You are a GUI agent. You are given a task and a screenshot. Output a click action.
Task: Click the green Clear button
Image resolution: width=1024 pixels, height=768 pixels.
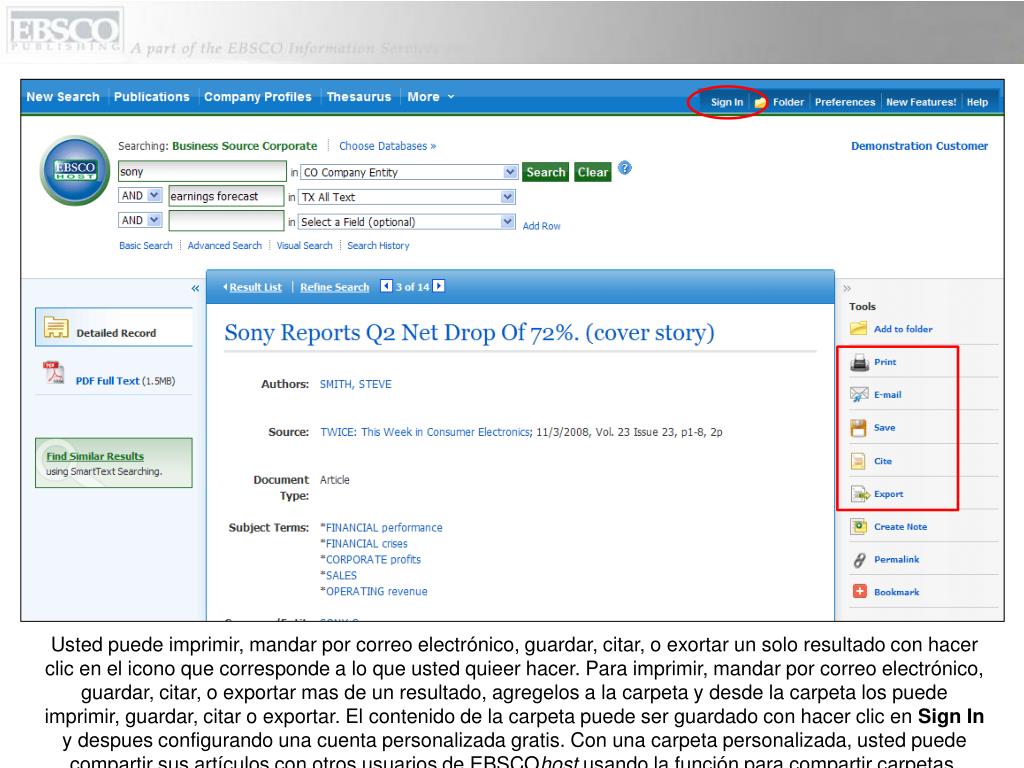pyautogui.click(x=592, y=172)
